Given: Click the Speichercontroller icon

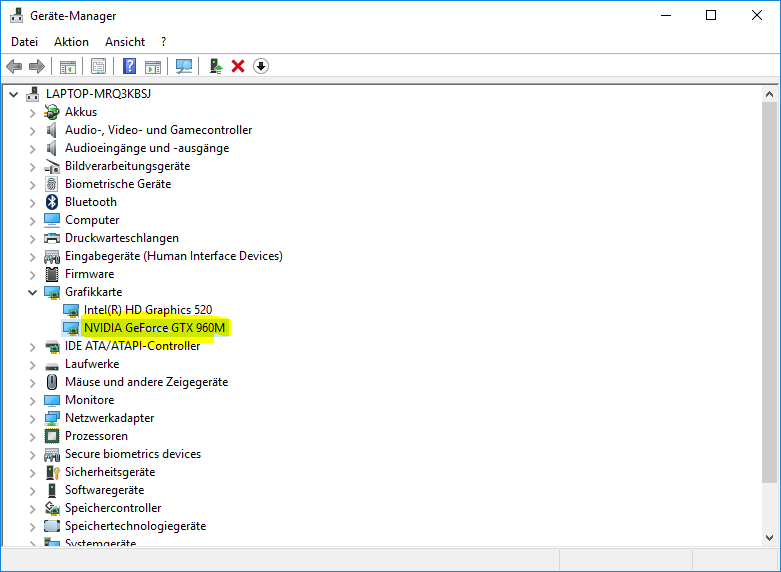Looking at the screenshot, I should (52, 508).
